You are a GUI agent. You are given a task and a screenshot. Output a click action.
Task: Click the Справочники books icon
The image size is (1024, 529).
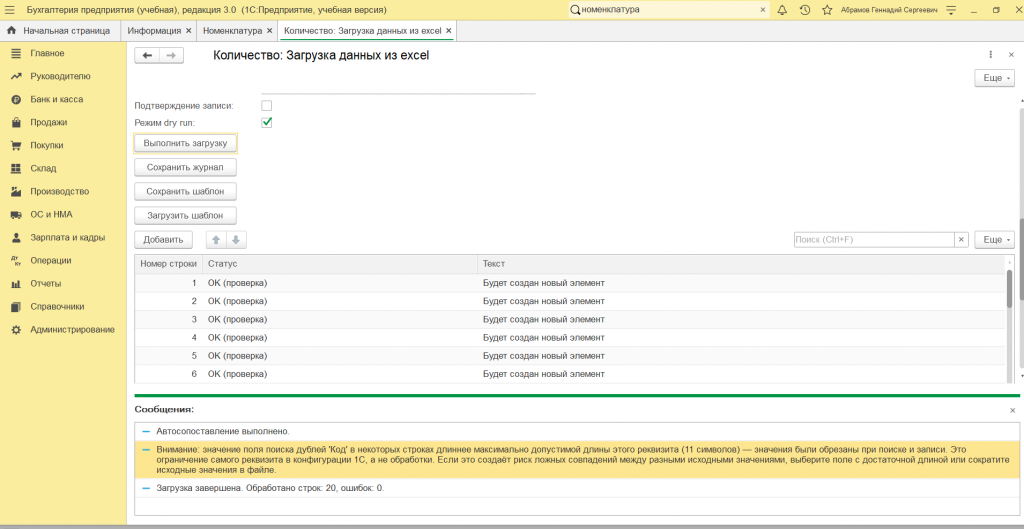(16, 306)
